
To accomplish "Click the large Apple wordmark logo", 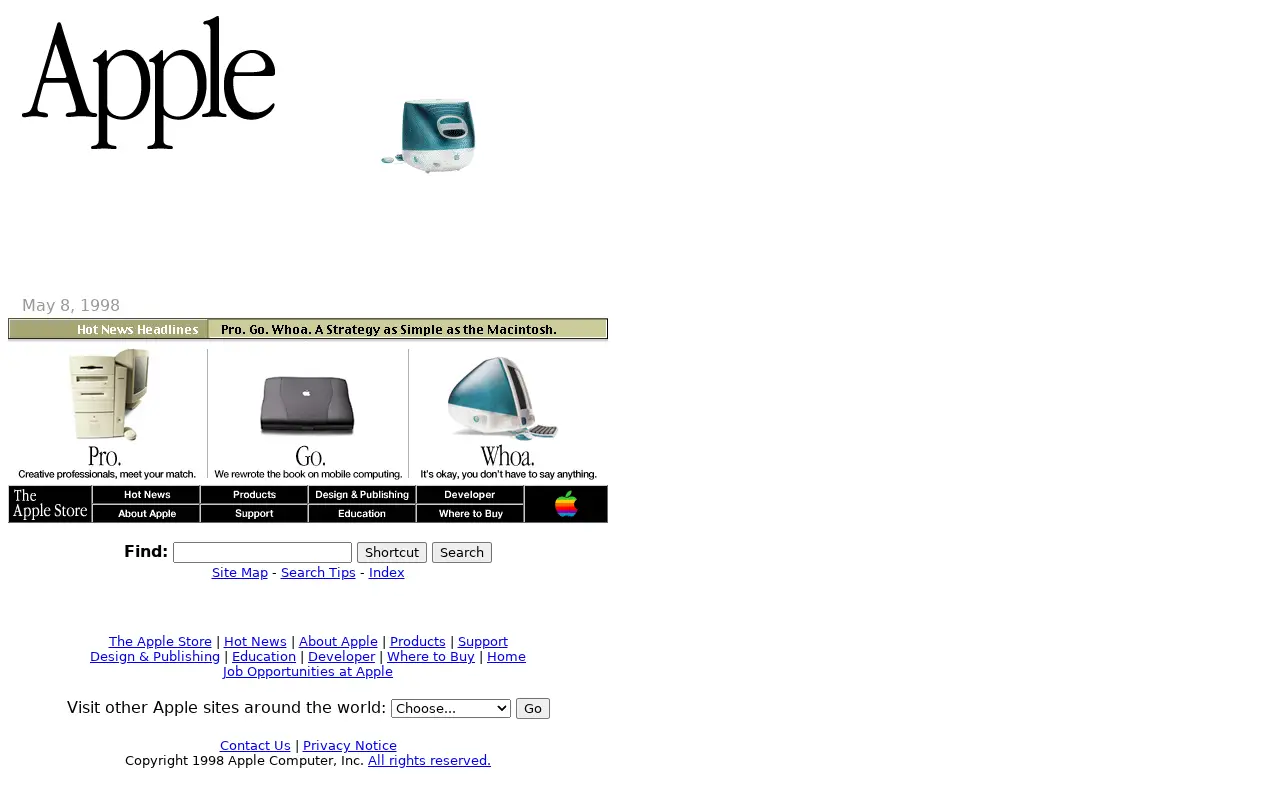I will click(148, 83).
